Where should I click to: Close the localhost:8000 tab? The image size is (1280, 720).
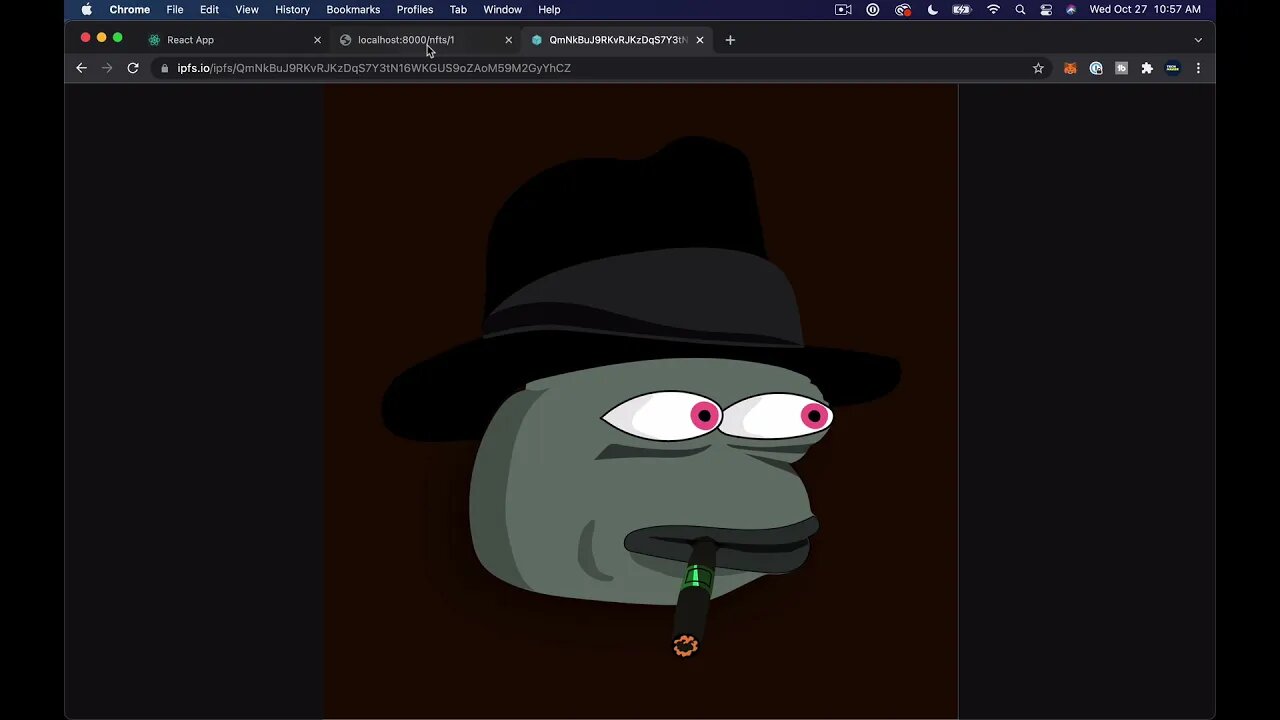tap(508, 40)
